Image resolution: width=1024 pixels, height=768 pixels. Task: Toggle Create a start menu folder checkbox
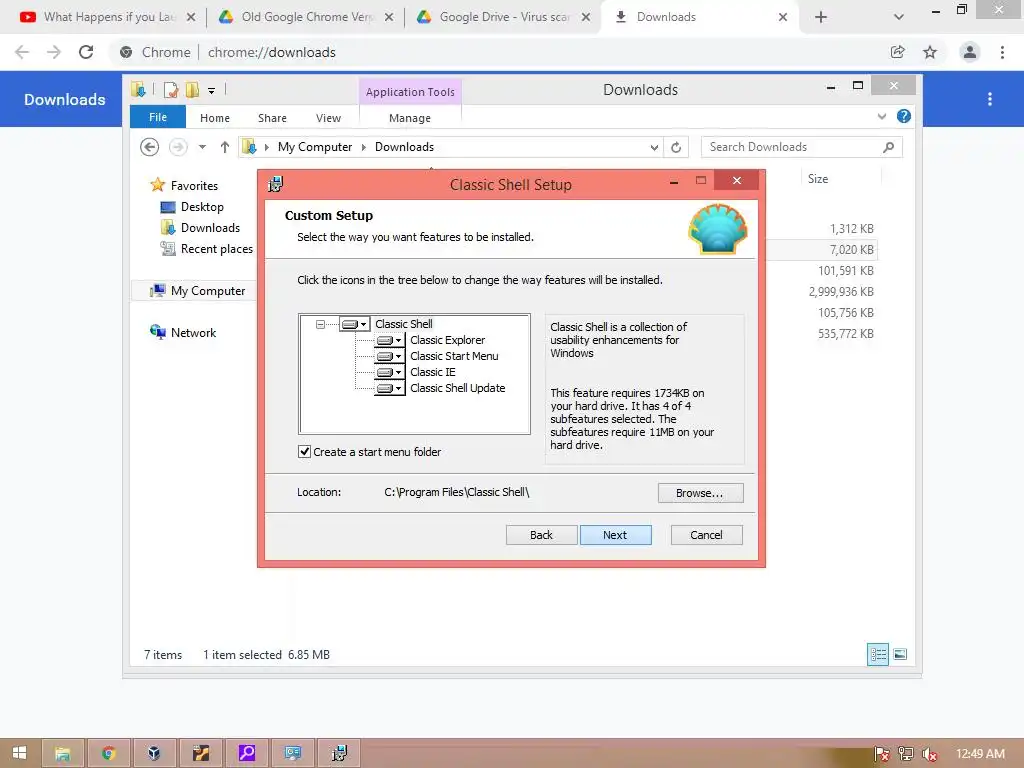(304, 451)
